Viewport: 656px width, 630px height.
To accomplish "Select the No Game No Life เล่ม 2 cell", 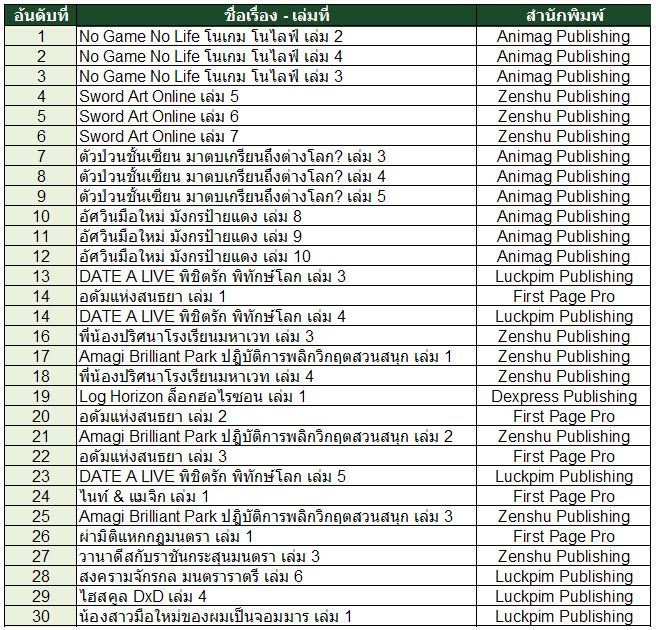I will click(277, 36).
